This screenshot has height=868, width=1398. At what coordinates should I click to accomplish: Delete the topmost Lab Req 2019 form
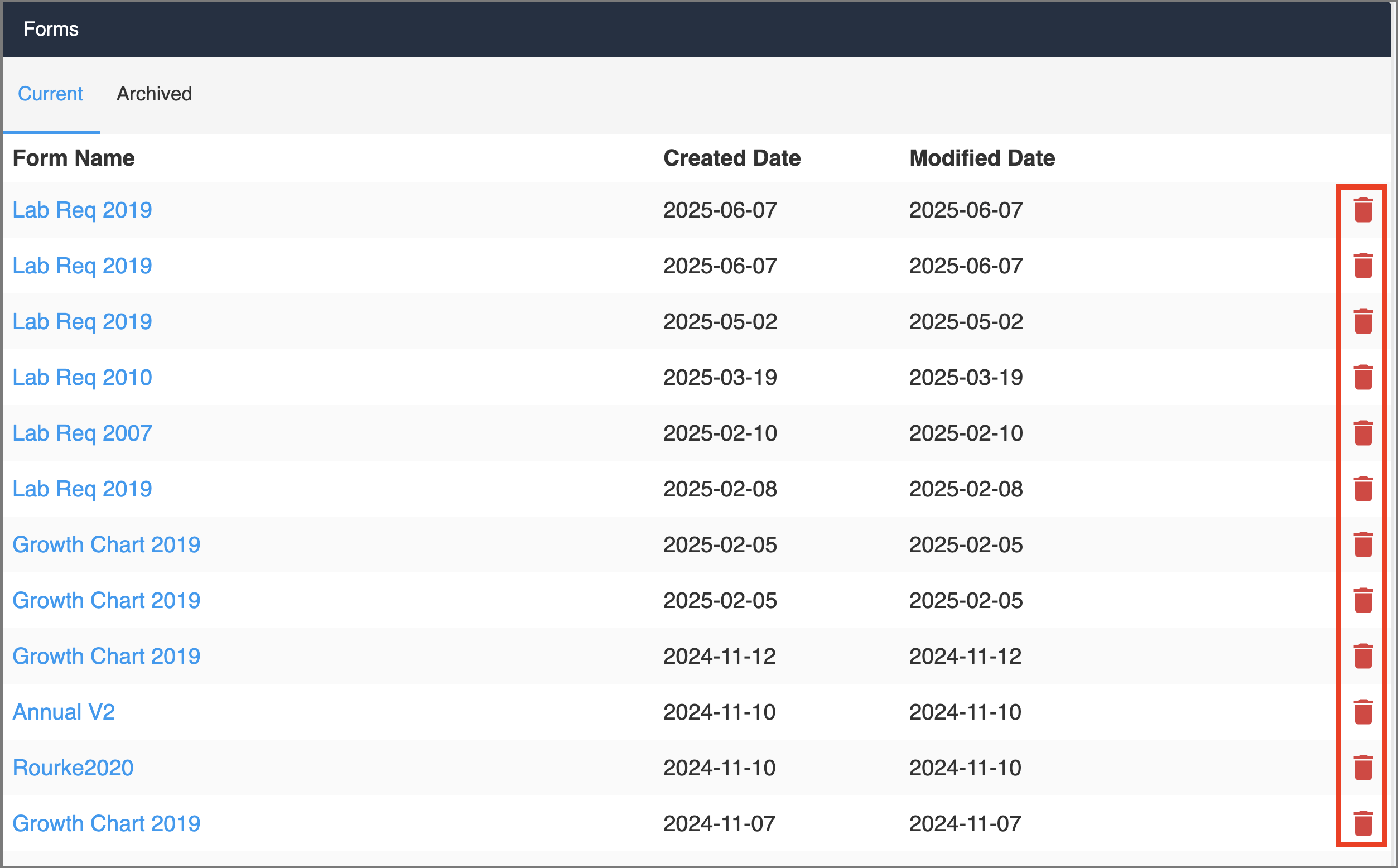(1362, 210)
